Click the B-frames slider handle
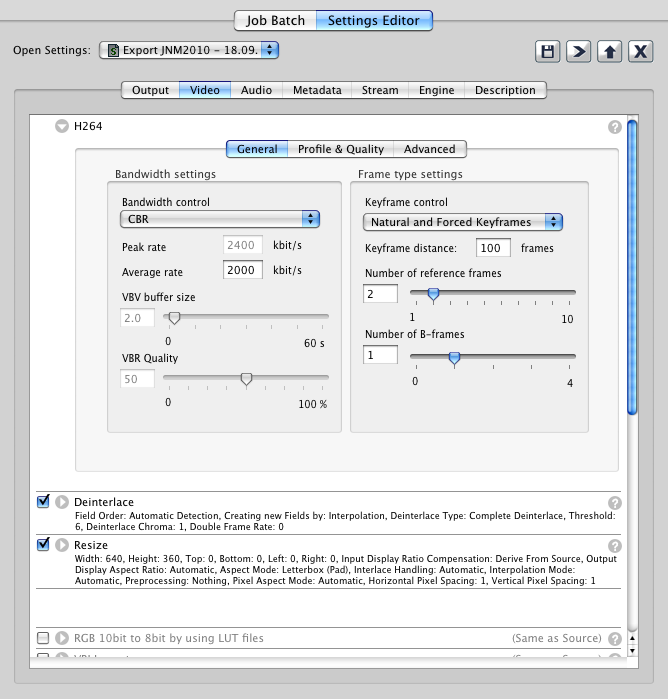Screen dimensions: 668x699 click(x=454, y=358)
